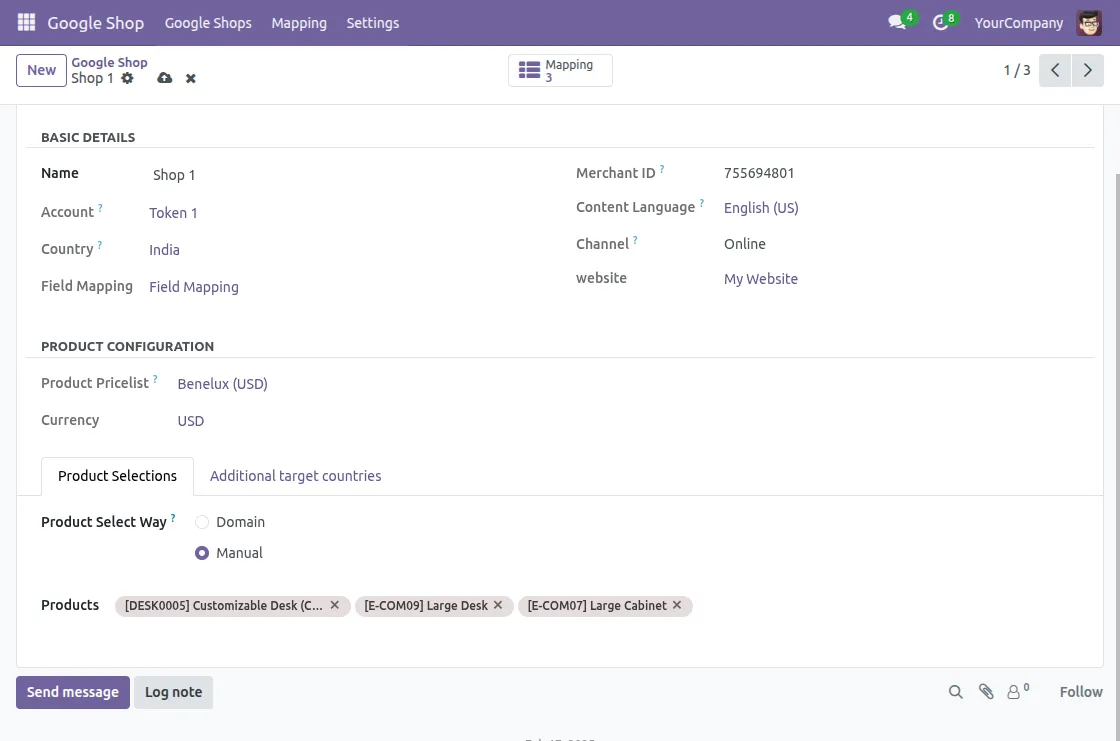Show help tooltip for Product Select Way
1120x741 pixels.
pyautogui.click(x=173, y=518)
